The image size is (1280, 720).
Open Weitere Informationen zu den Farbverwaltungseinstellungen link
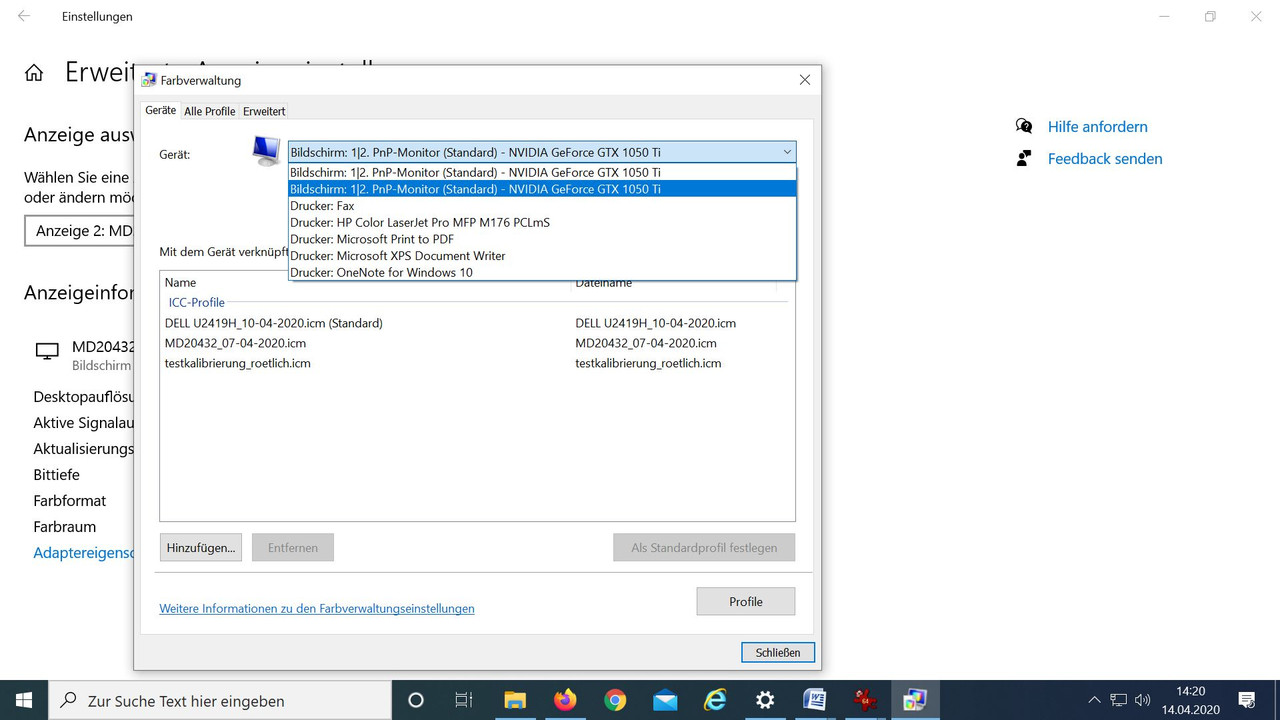click(x=317, y=608)
